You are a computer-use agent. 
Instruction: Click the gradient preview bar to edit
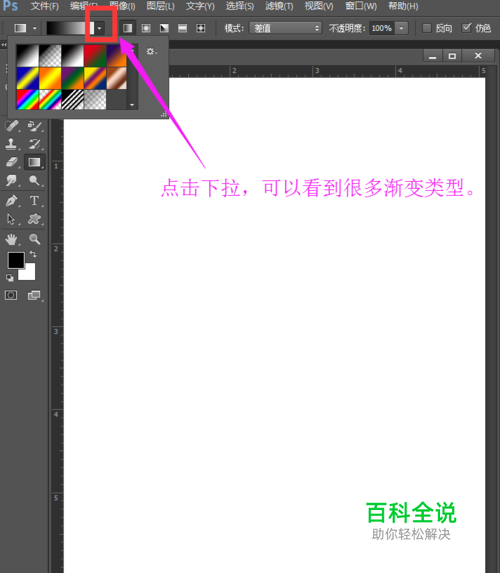point(70,28)
